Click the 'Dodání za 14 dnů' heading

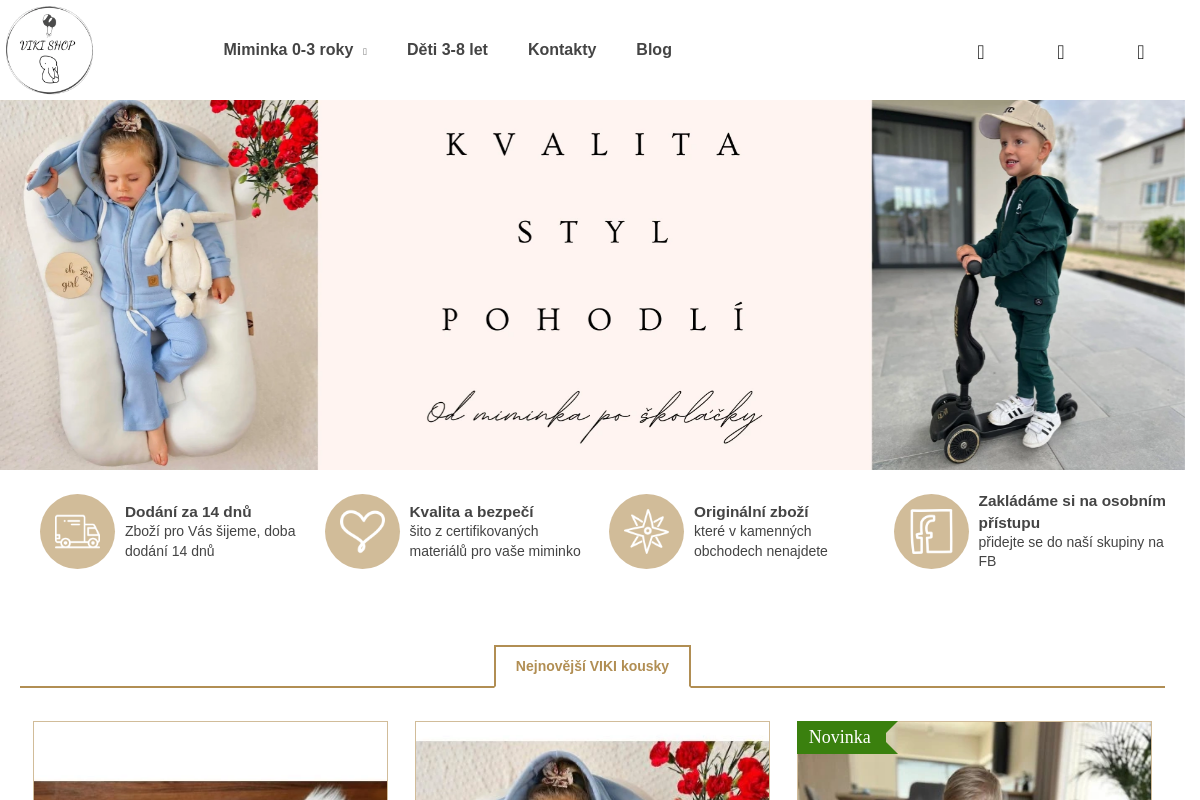coord(188,512)
